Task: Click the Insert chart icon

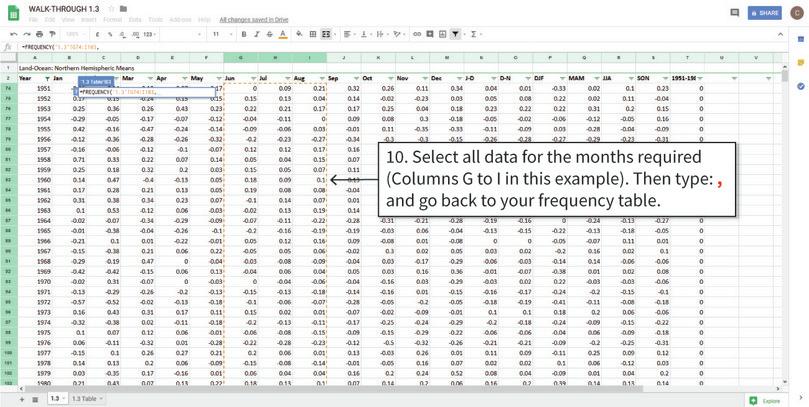Action: tap(443, 34)
